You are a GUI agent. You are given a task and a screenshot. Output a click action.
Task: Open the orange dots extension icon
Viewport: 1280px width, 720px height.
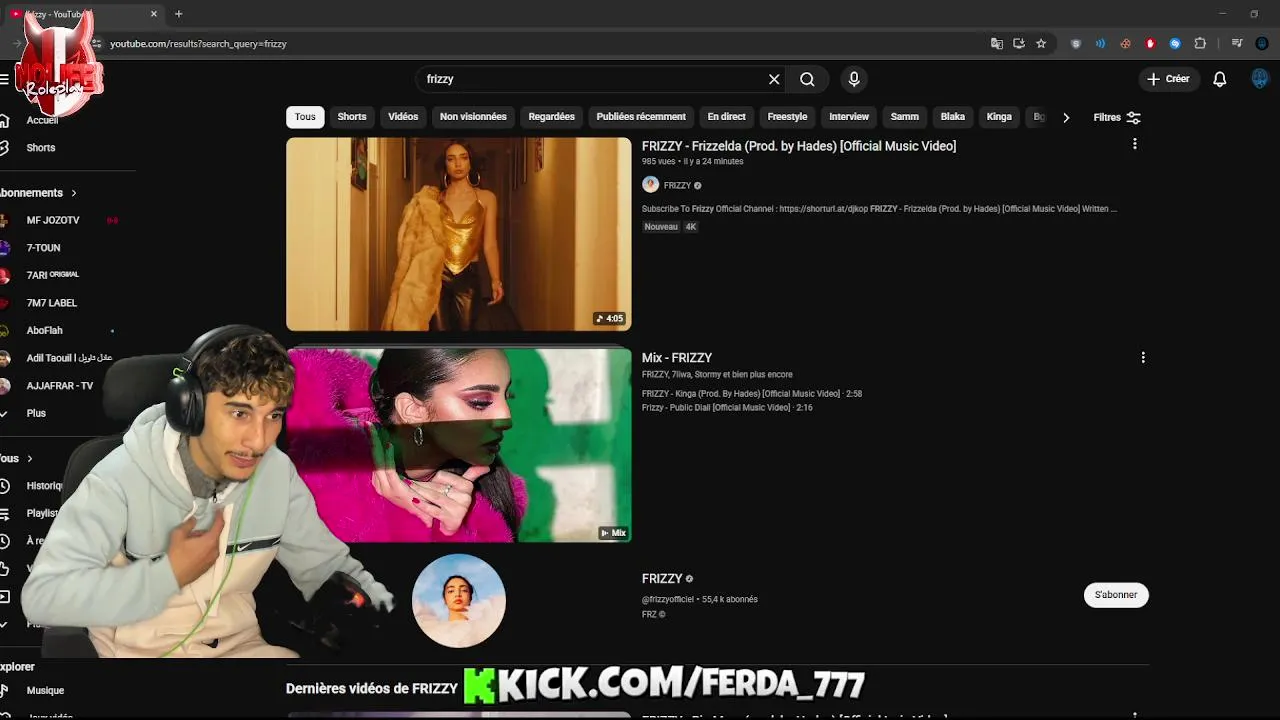point(1125,44)
